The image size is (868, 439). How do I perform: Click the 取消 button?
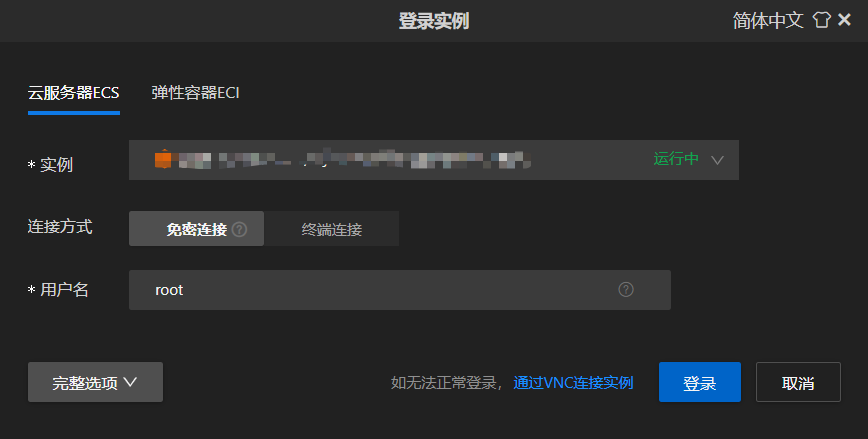click(798, 382)
